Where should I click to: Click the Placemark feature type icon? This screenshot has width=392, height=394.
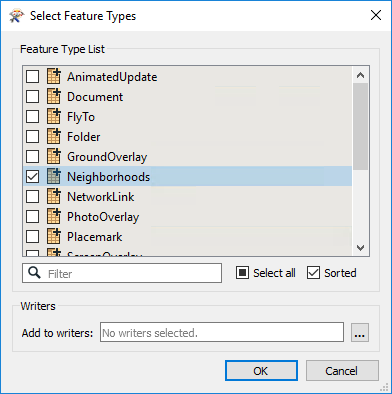[x=54, y=236]
